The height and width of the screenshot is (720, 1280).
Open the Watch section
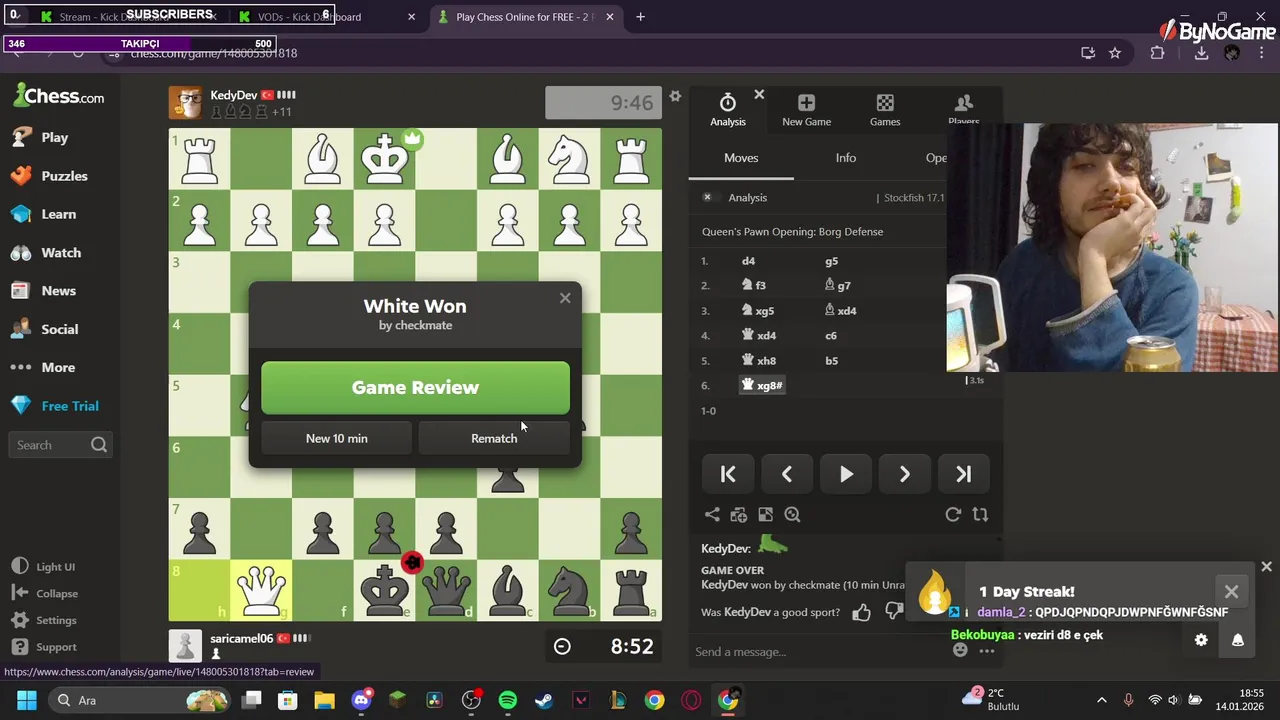click(x=46, y=253)
